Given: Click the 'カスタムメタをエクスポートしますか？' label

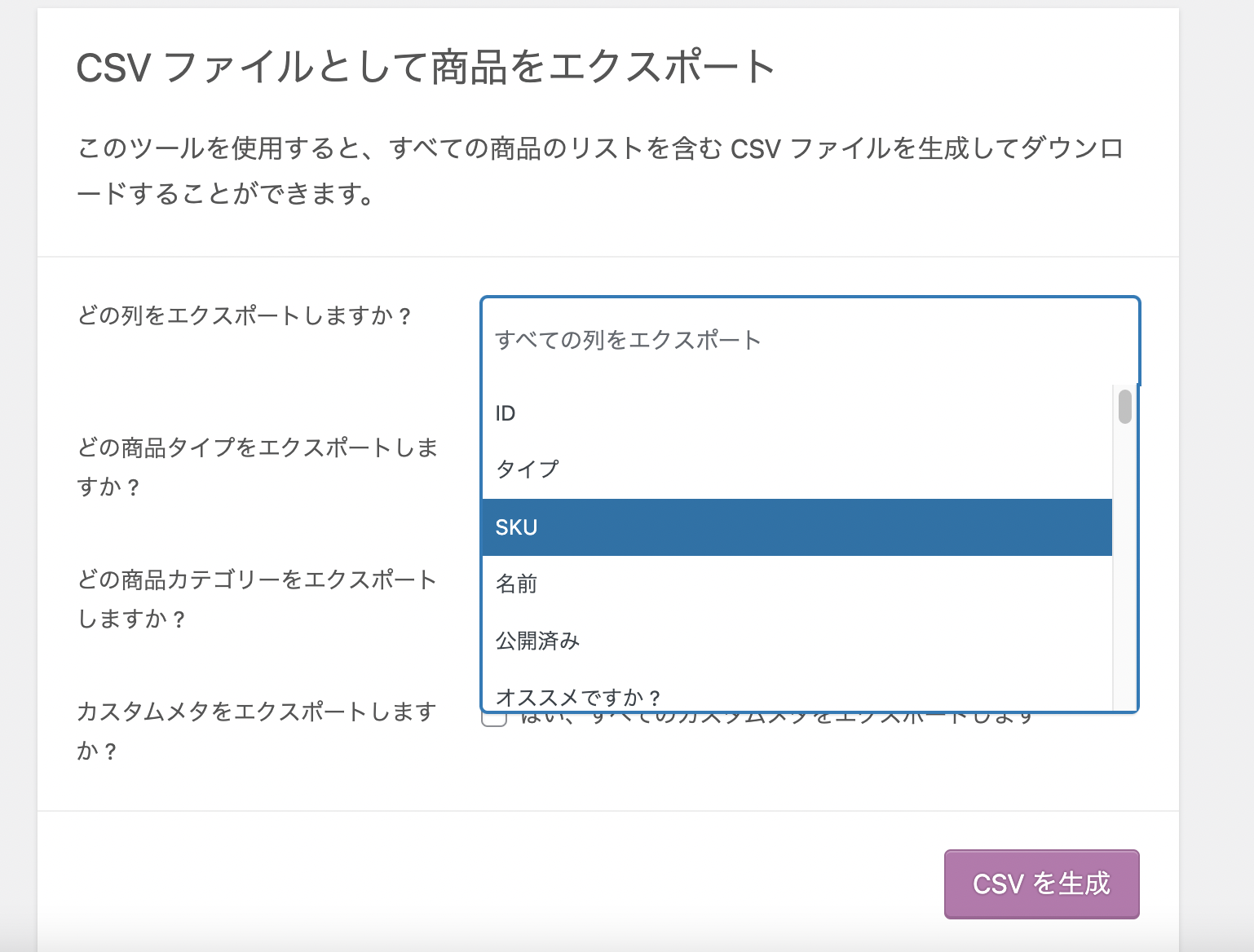Looking at the screenshot, I should [x=257, y=731].
